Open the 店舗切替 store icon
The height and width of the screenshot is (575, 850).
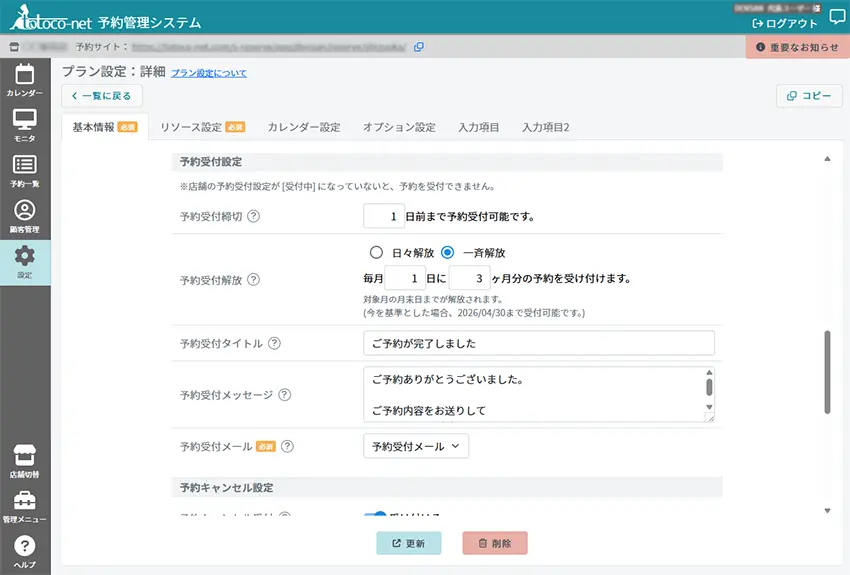[x=24, y=456]
